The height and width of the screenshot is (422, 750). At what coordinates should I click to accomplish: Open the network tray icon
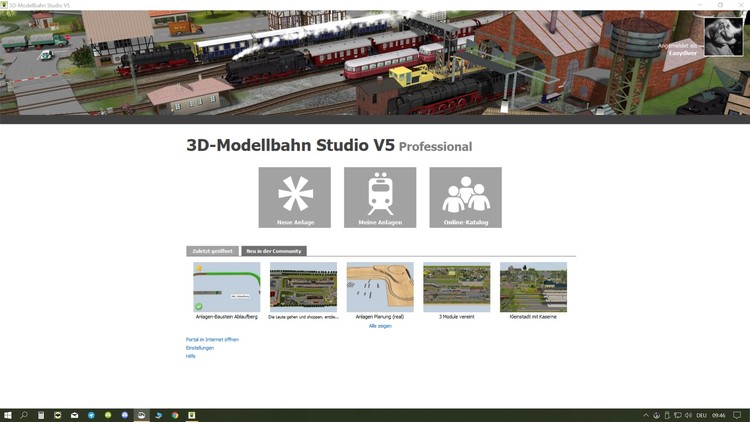point(678,415)
